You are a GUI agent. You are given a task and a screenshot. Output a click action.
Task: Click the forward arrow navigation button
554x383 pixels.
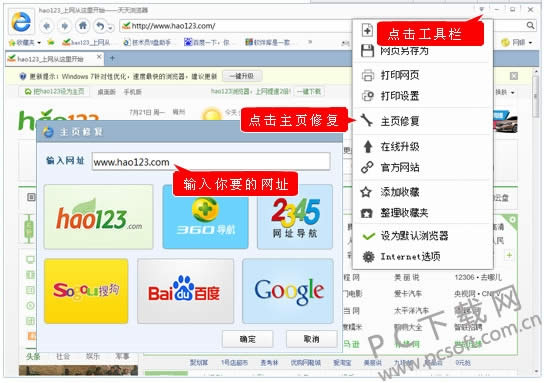[x=64, y=26]
